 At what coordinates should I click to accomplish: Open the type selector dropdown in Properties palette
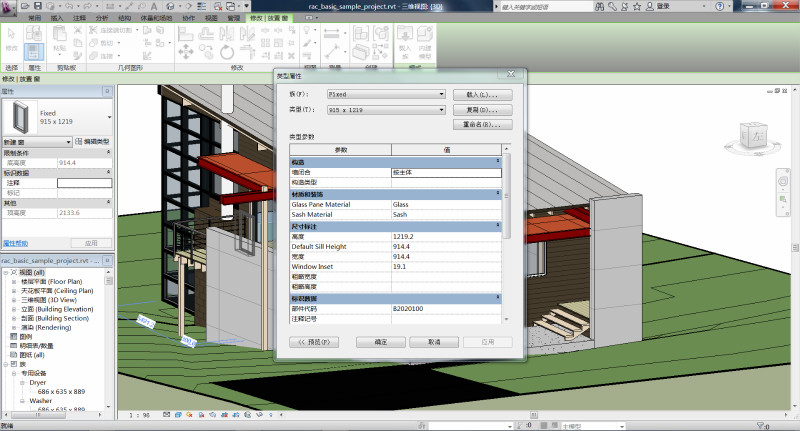(57, 117)
